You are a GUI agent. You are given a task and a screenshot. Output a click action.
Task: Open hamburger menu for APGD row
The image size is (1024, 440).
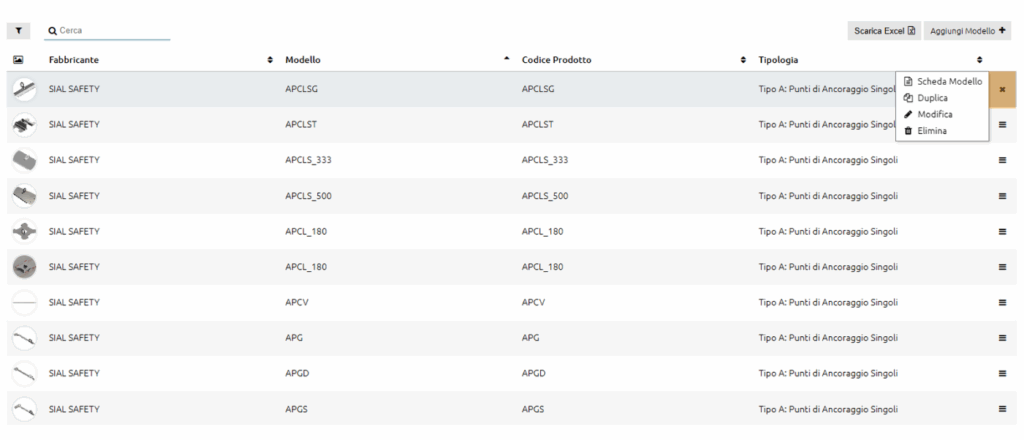[x=1002, y=373]
